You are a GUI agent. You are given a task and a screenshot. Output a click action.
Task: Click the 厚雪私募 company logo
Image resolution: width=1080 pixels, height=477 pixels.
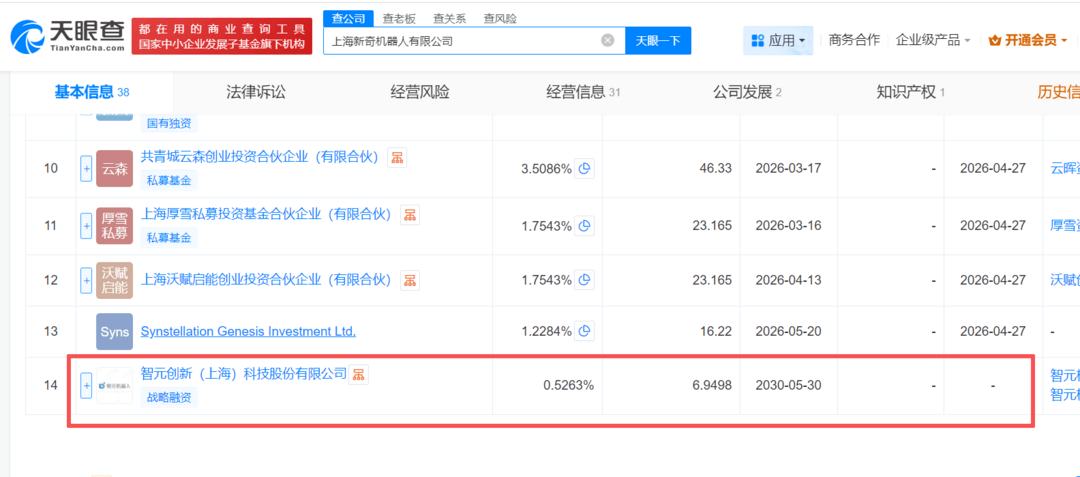(x=114, y=226)
